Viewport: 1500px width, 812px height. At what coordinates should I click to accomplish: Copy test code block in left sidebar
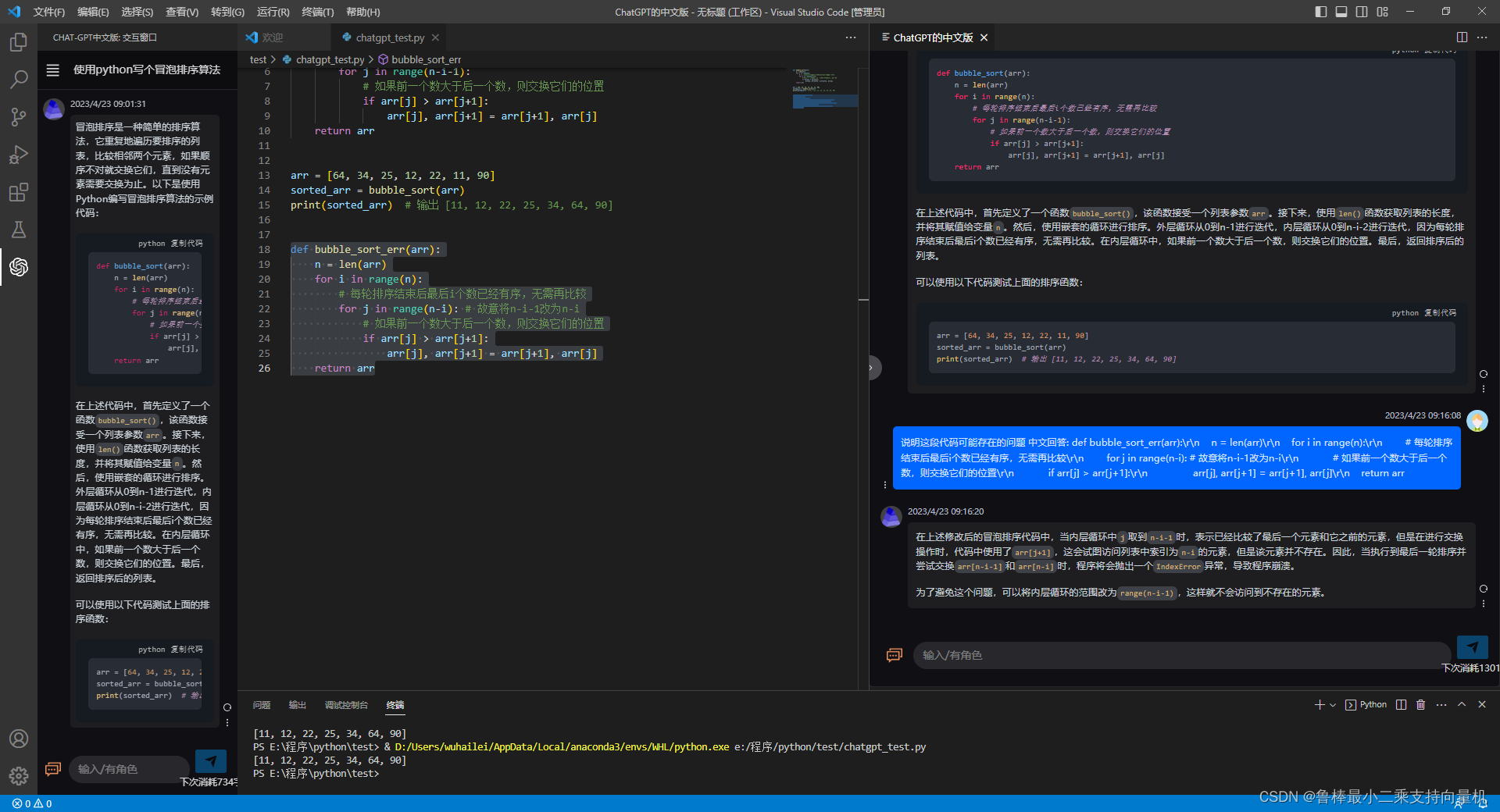(187, 650)
